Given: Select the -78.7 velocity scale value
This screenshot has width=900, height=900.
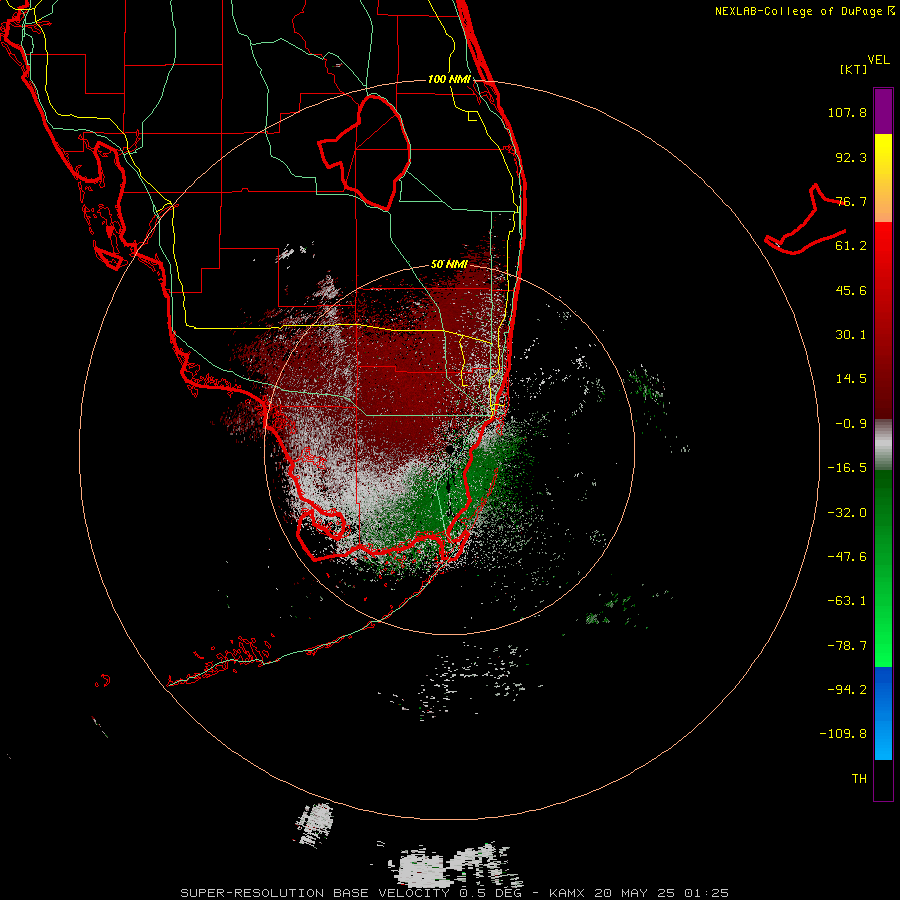Looking at the screenshot, I should [x=847, y=646].
